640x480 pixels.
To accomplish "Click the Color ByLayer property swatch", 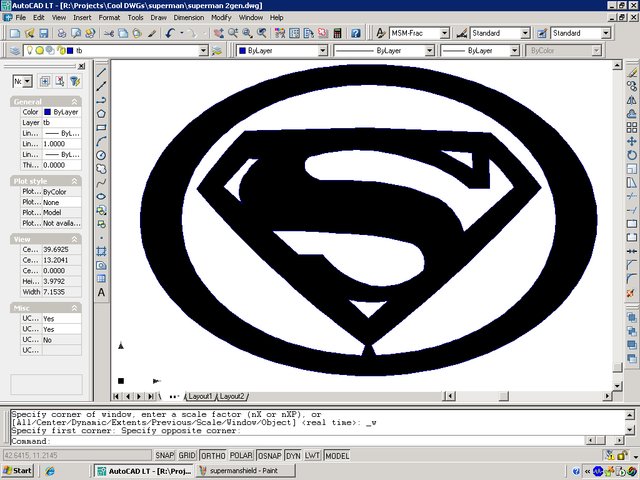I will 47,112.
